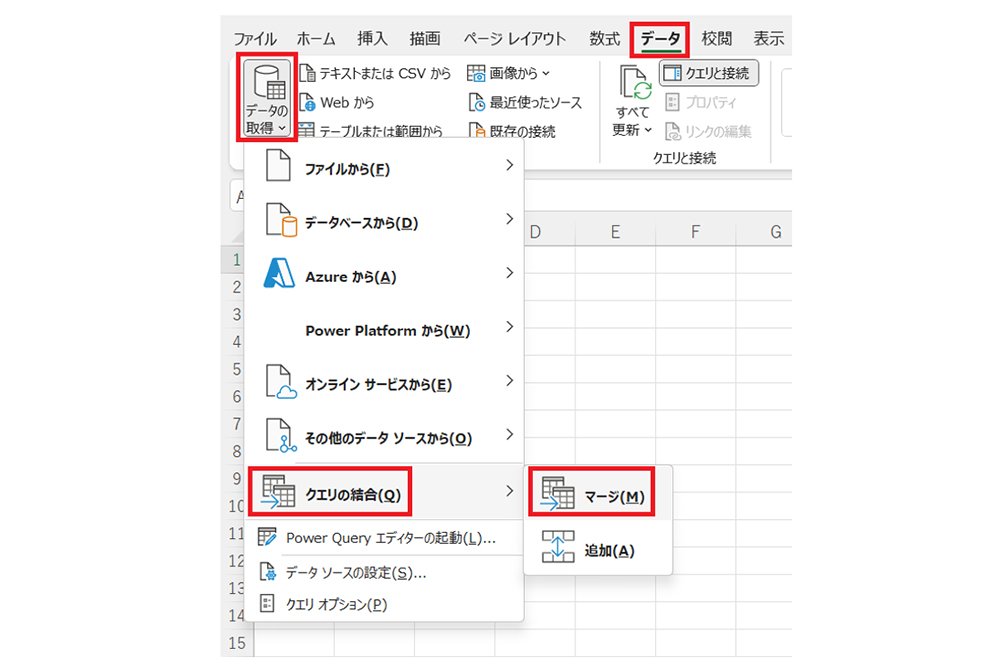Switch to 描画 tab

(x=425, y=39)
